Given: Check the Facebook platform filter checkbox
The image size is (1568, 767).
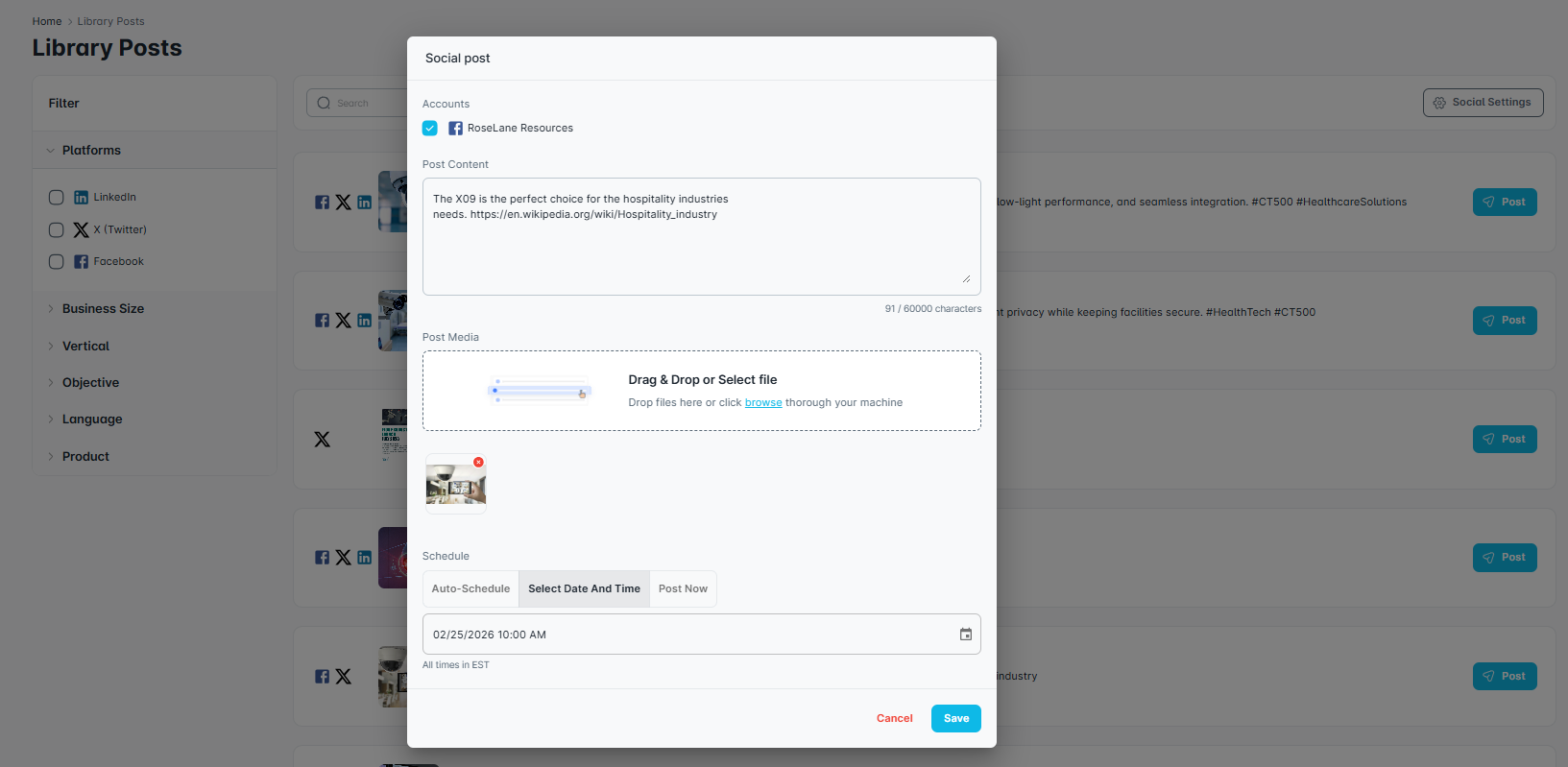Looking at the screenshot, I should click(57, 262).
